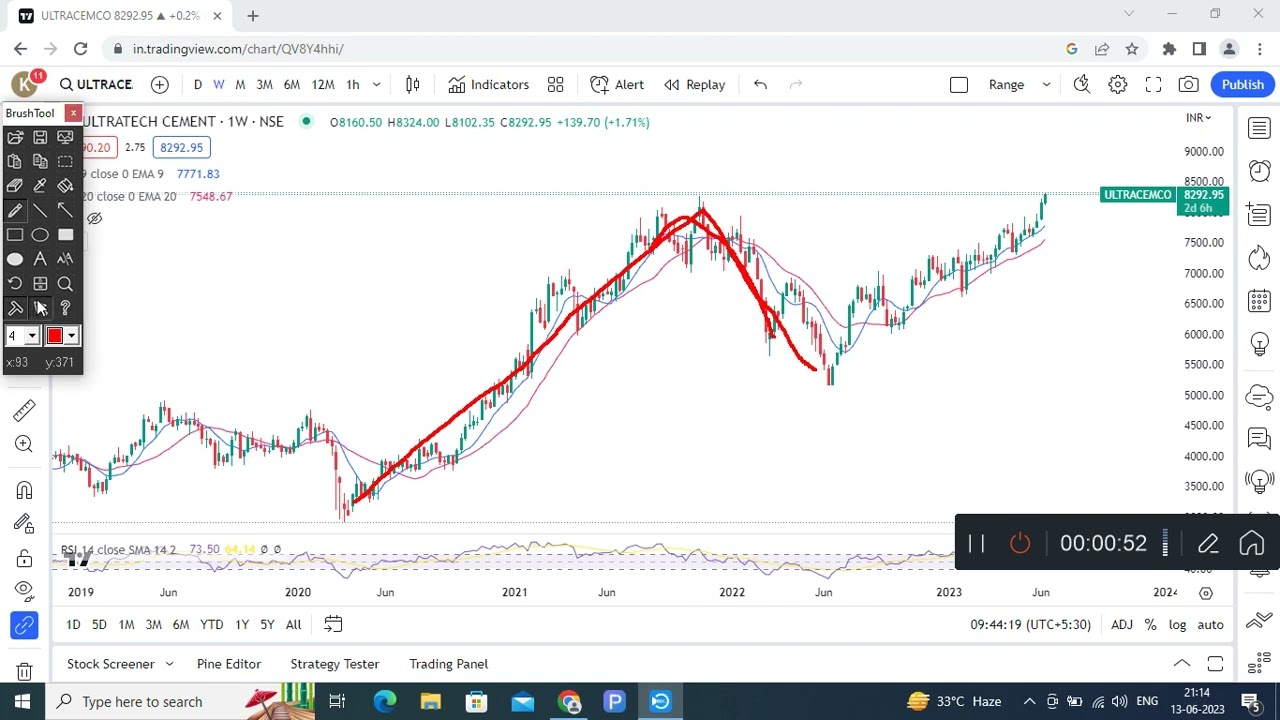Click the Publish button

[x=1243, y=85]
